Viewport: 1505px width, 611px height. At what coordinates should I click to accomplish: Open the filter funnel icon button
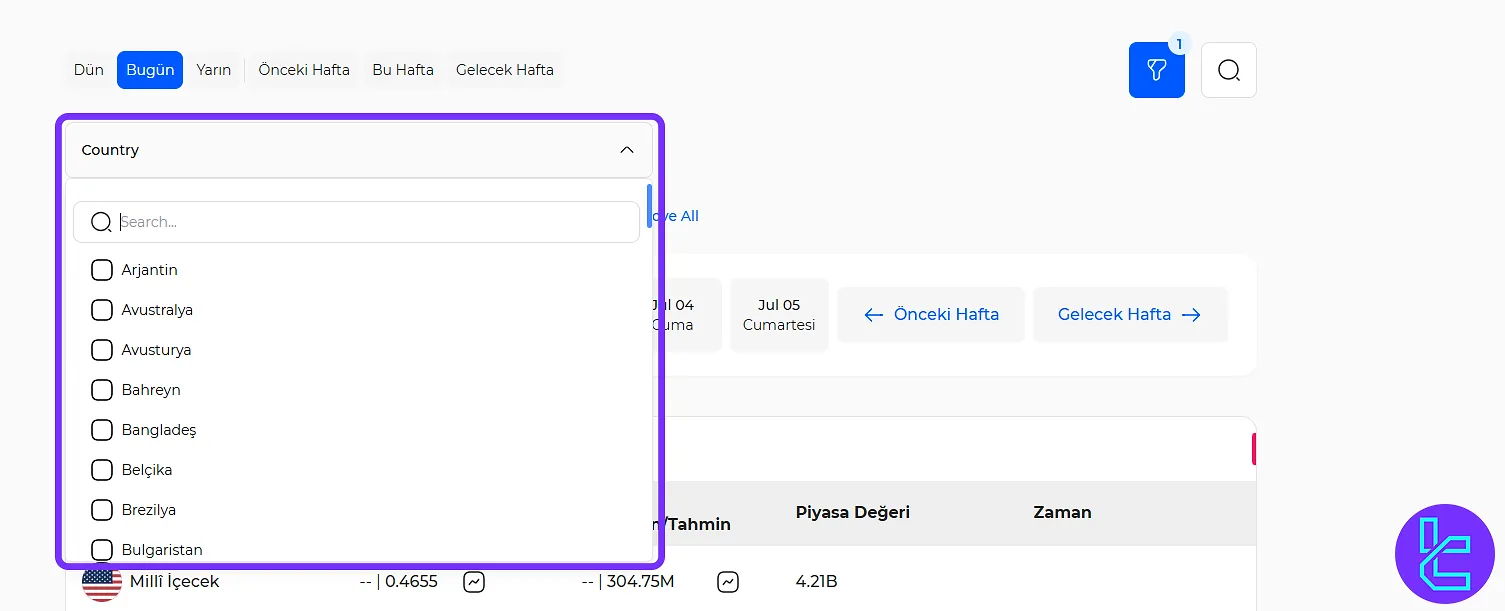[1156, 70]
